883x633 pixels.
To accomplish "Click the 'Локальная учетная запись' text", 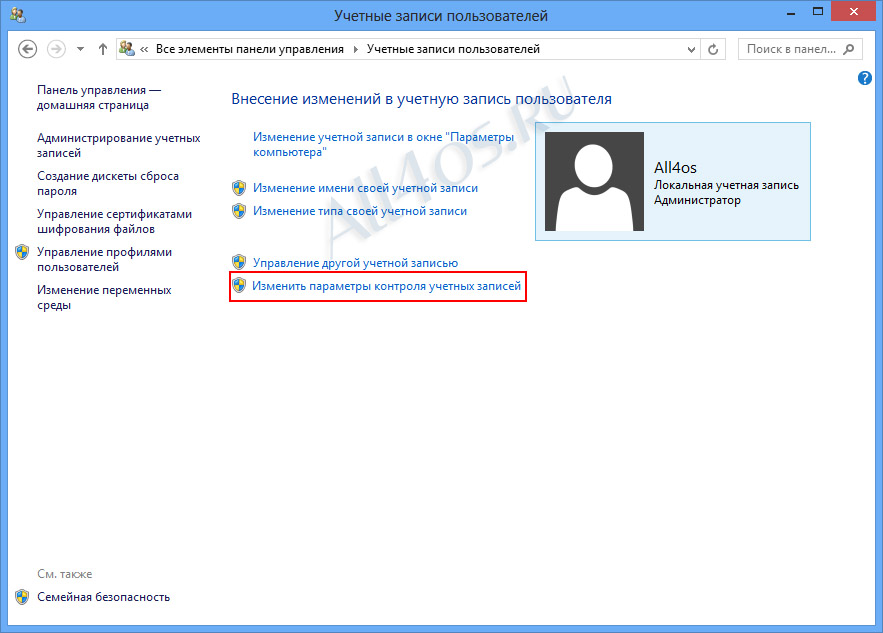I will tap(726, 185).
